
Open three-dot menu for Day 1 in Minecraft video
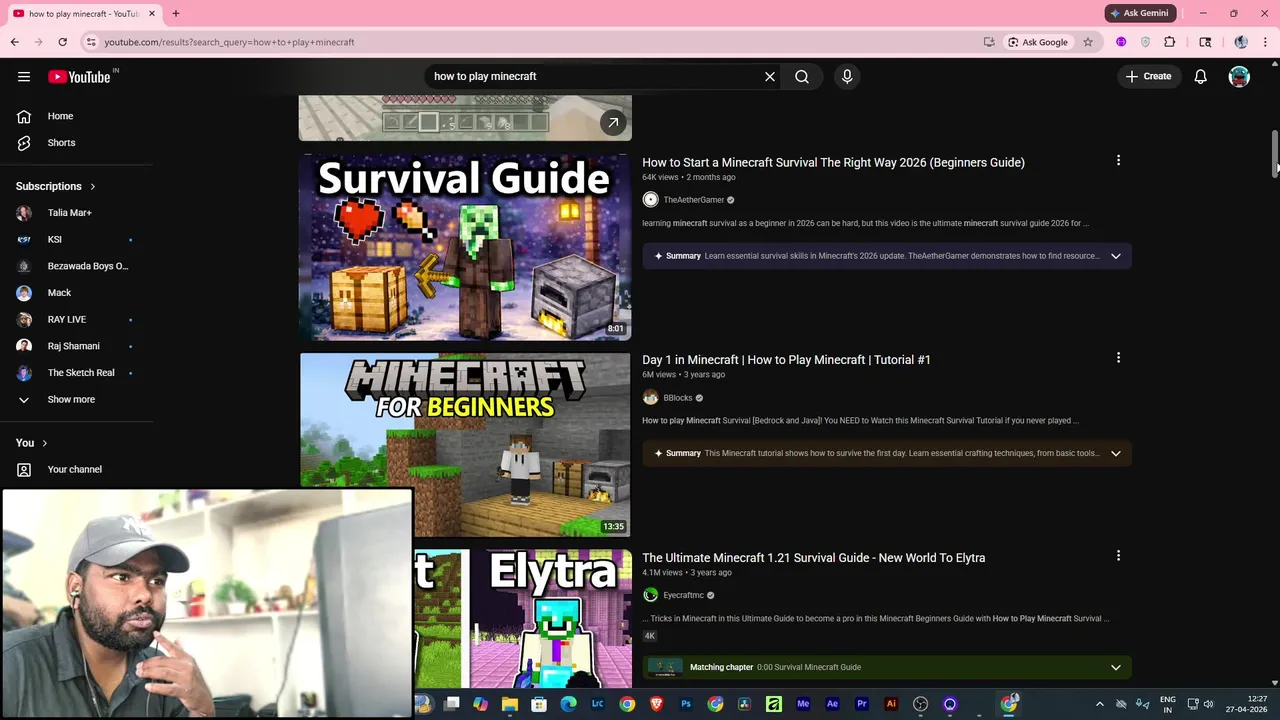(1118, 358)
